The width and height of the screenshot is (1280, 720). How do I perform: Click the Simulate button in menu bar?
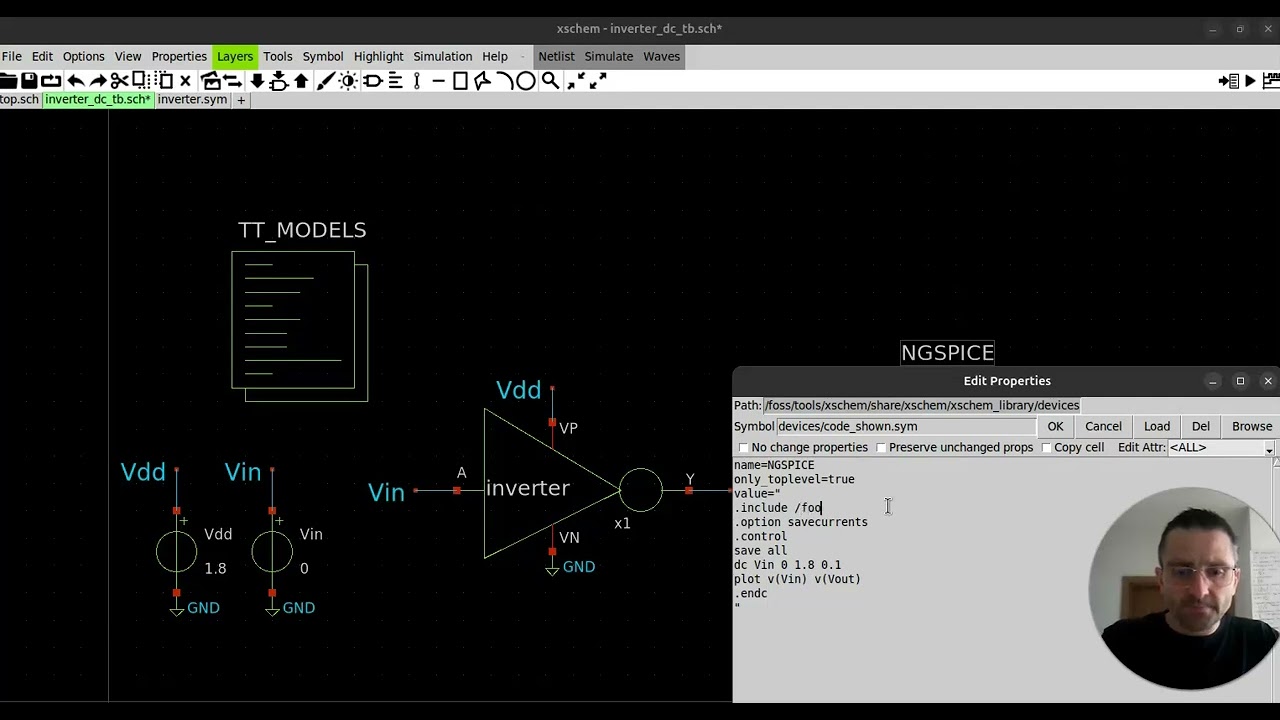609,56
